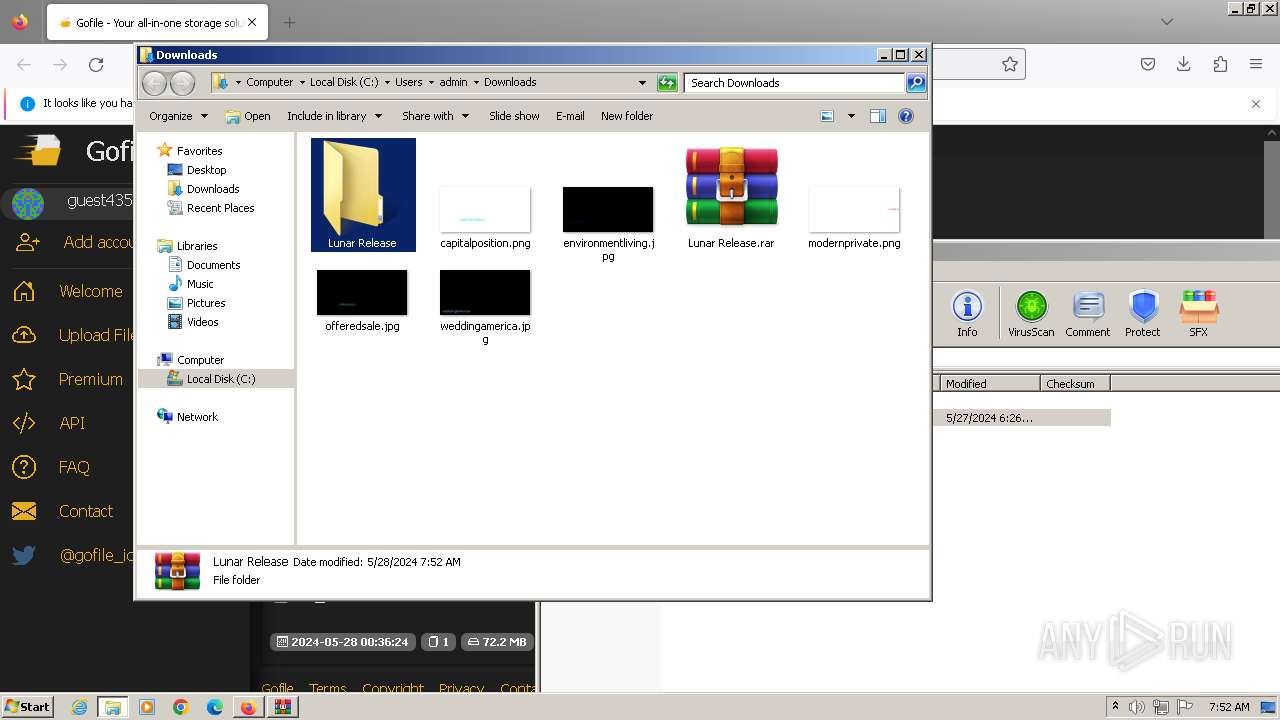Open Explorer help
This screenshot has height=720, width=1280.
click(x=906, y=116)
